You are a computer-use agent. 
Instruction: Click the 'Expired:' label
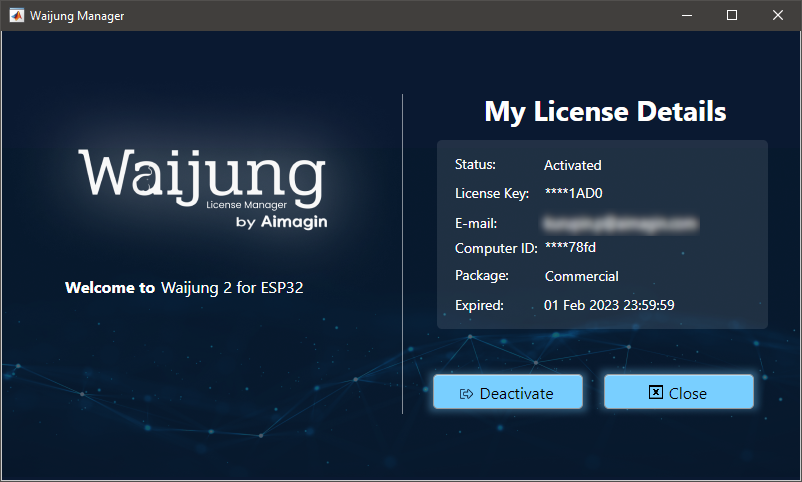pos(479,305)
